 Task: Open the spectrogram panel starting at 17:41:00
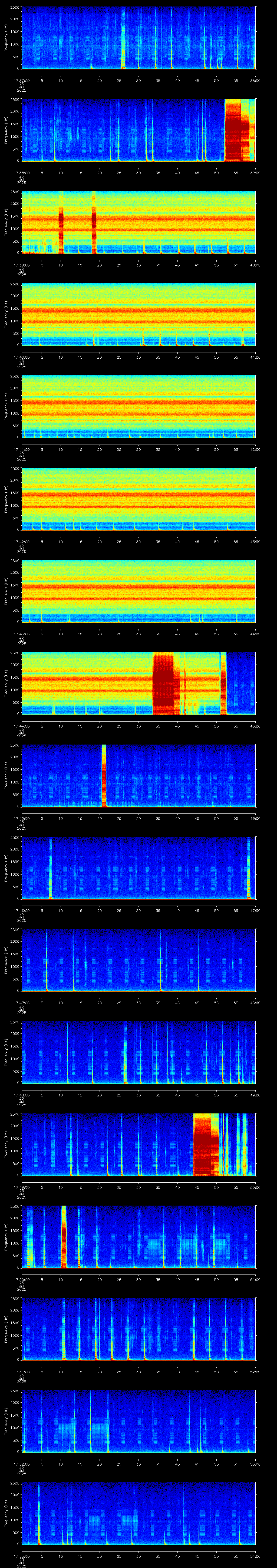click(138, 407)
